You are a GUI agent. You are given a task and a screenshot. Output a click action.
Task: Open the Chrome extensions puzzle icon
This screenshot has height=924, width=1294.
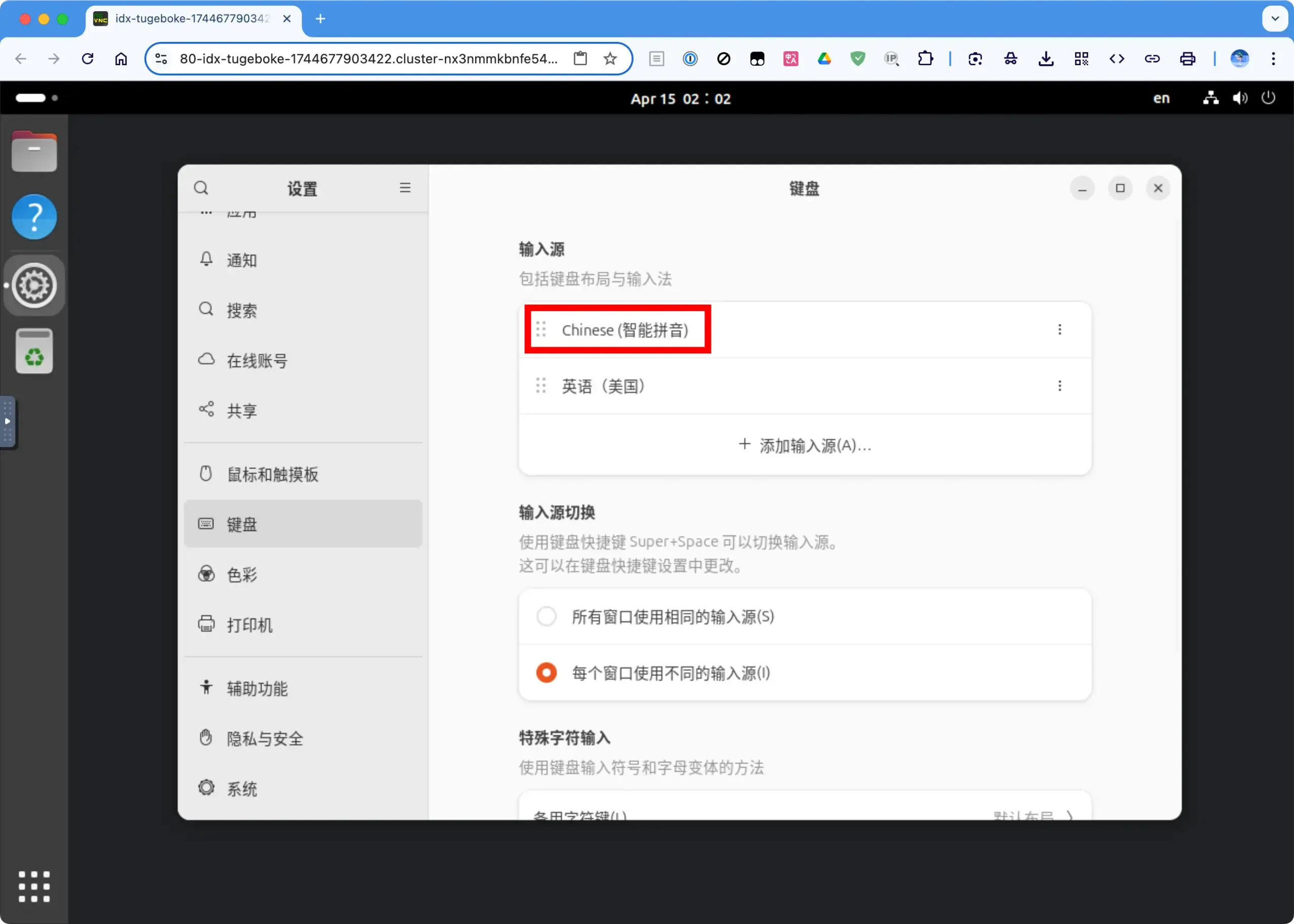[x=926, y=59]
